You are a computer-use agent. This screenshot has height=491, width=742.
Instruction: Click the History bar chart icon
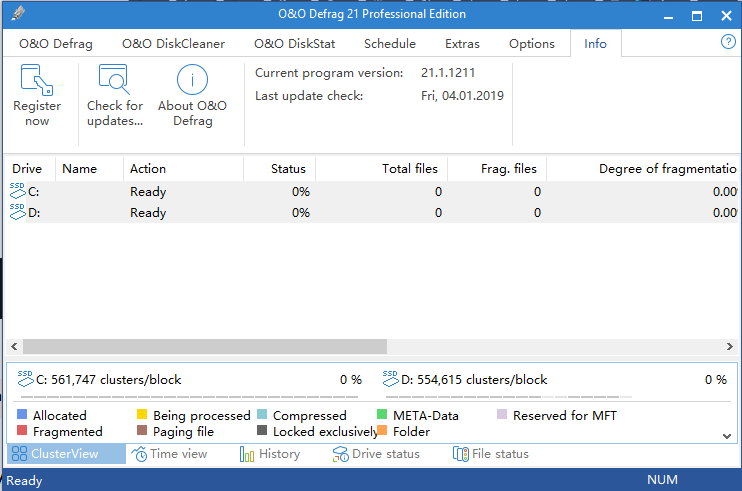point(247,454)
